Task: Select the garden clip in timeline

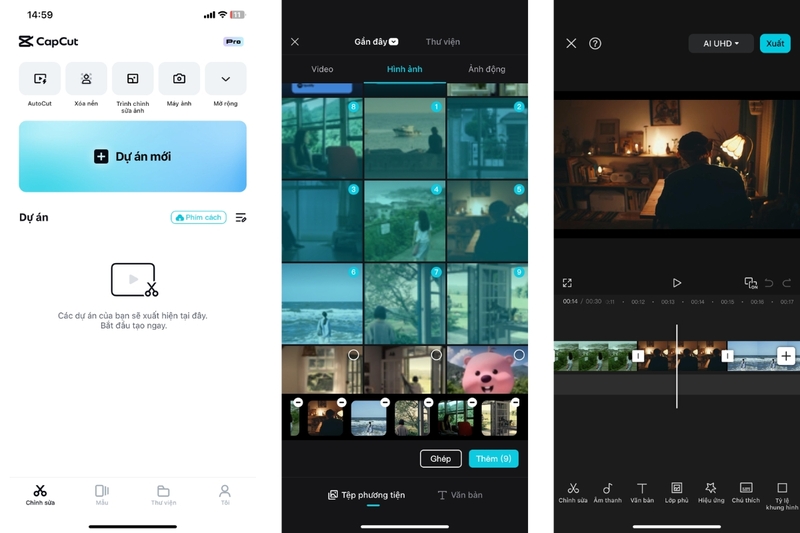Action: (595, 356)
